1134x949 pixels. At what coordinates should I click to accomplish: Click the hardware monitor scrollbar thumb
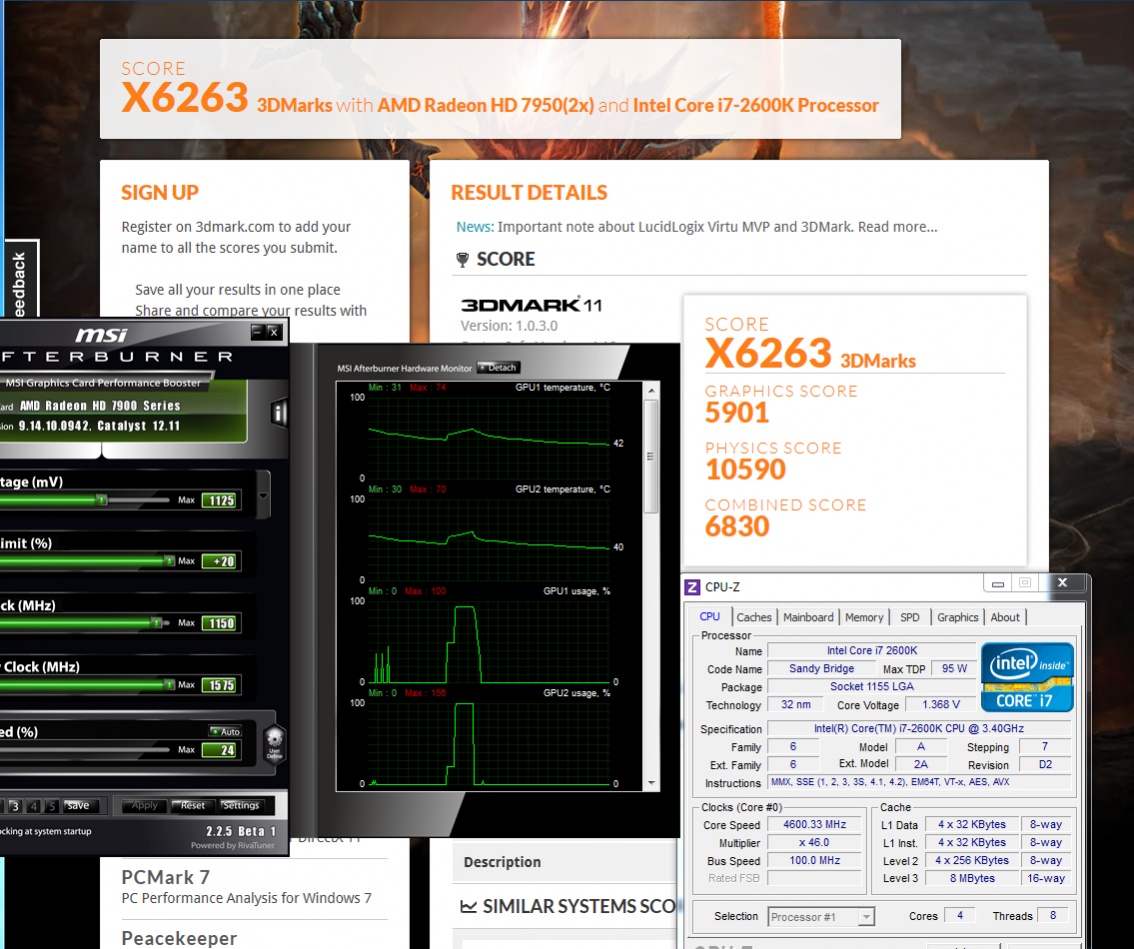(x=652, y=456)
